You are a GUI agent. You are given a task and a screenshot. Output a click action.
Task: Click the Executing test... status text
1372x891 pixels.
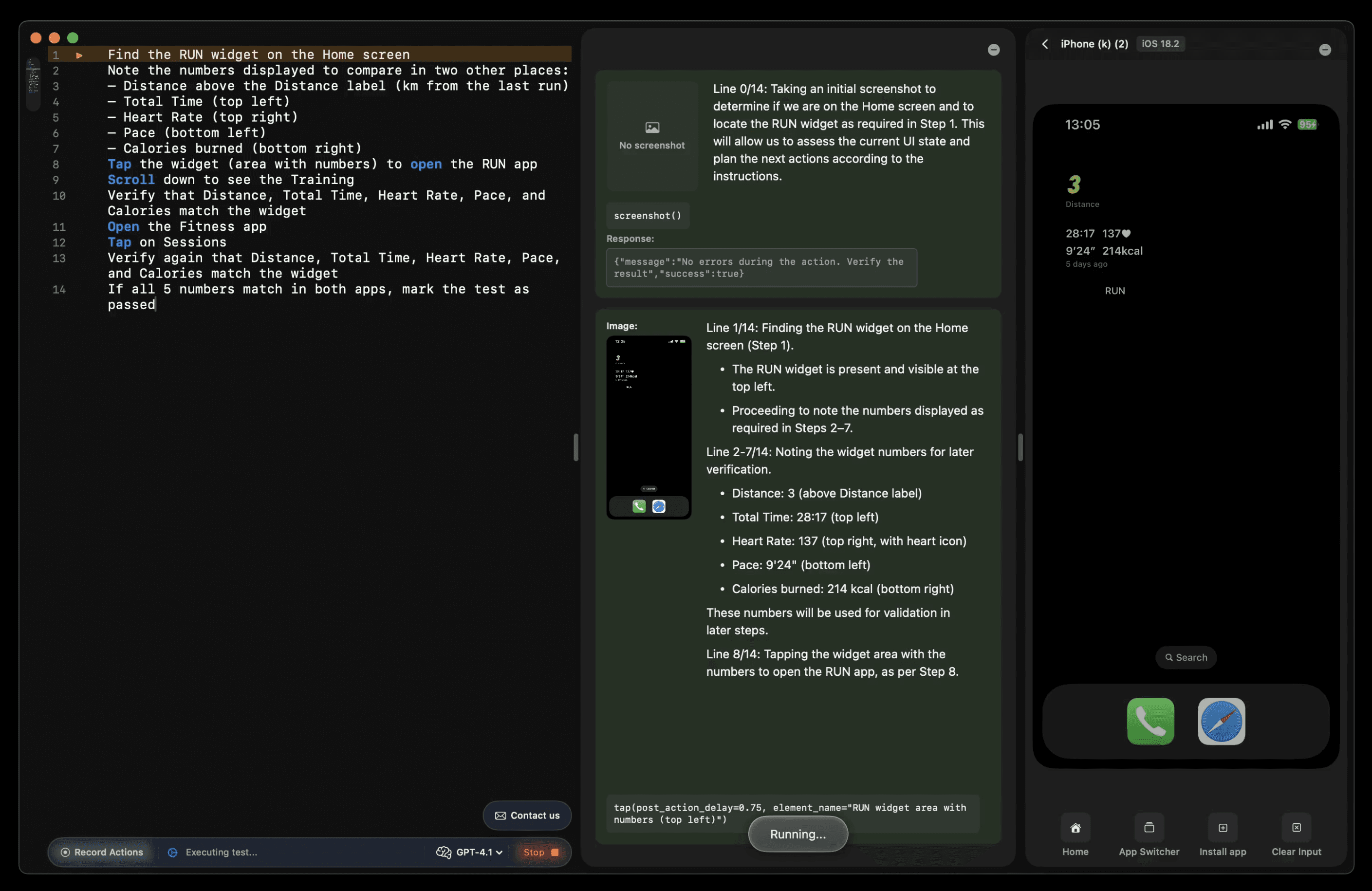(221, 852)
